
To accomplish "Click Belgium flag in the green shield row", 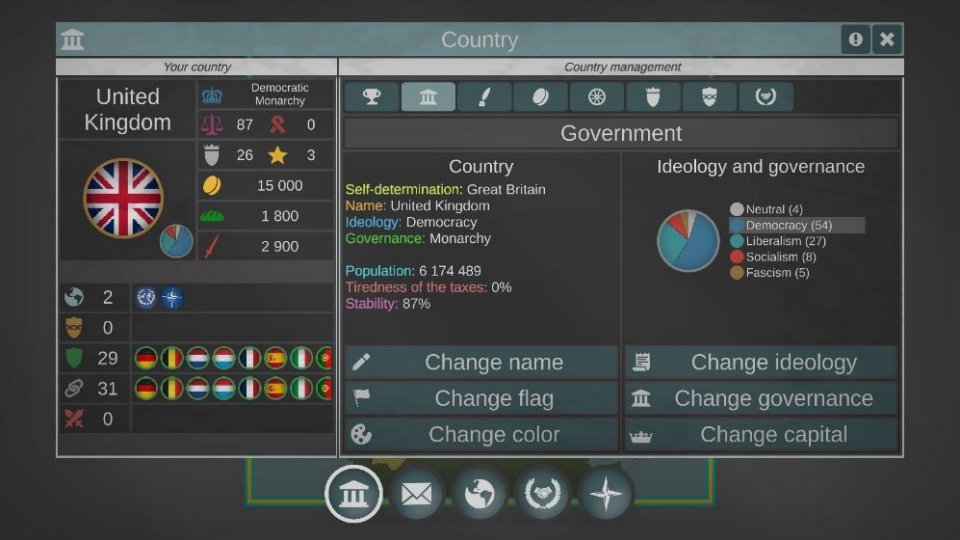I will coord(172,358).
